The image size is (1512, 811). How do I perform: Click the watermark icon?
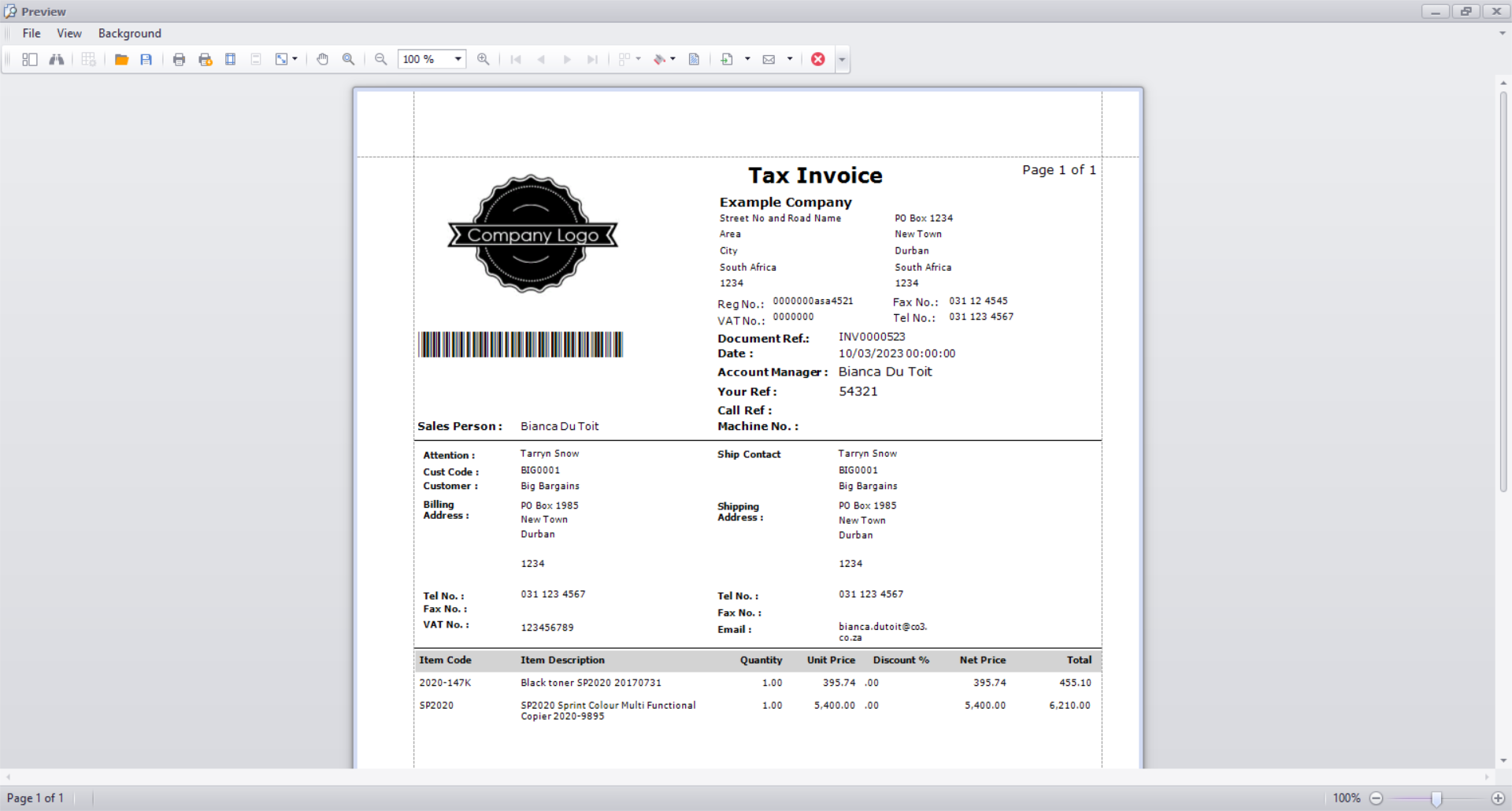(x=694, y=59)
